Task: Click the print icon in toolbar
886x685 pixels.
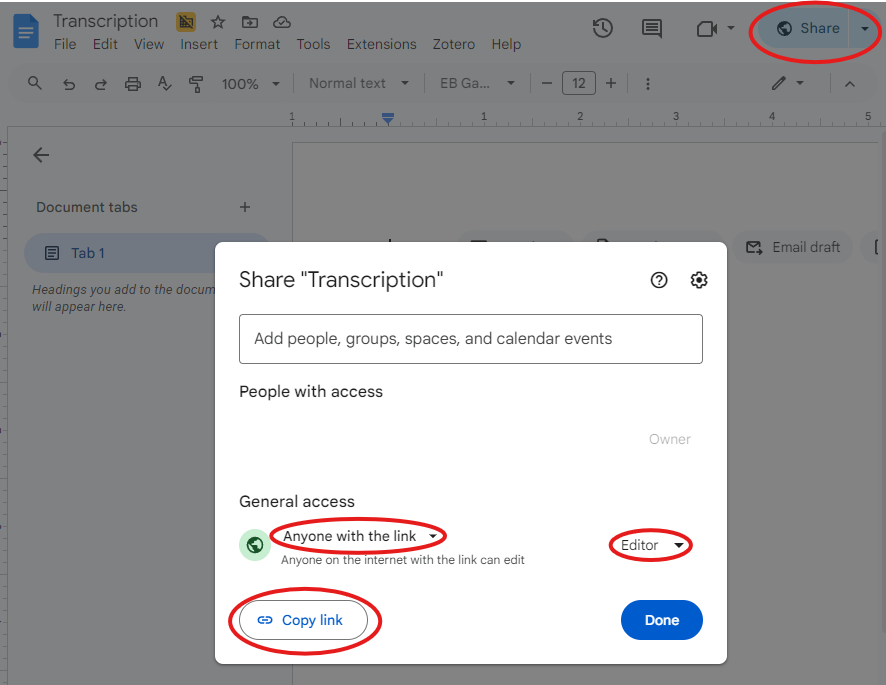Action: click(x=132, y=84)
